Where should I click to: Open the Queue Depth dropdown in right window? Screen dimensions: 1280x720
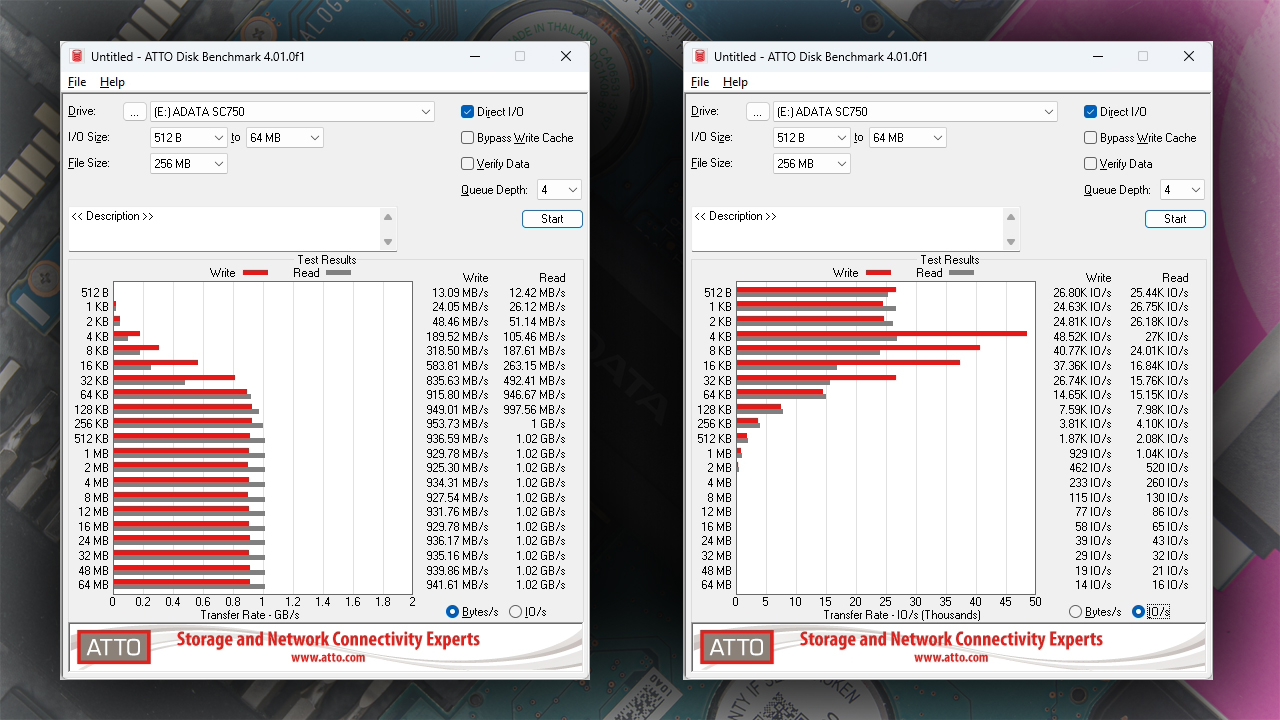1182,190
